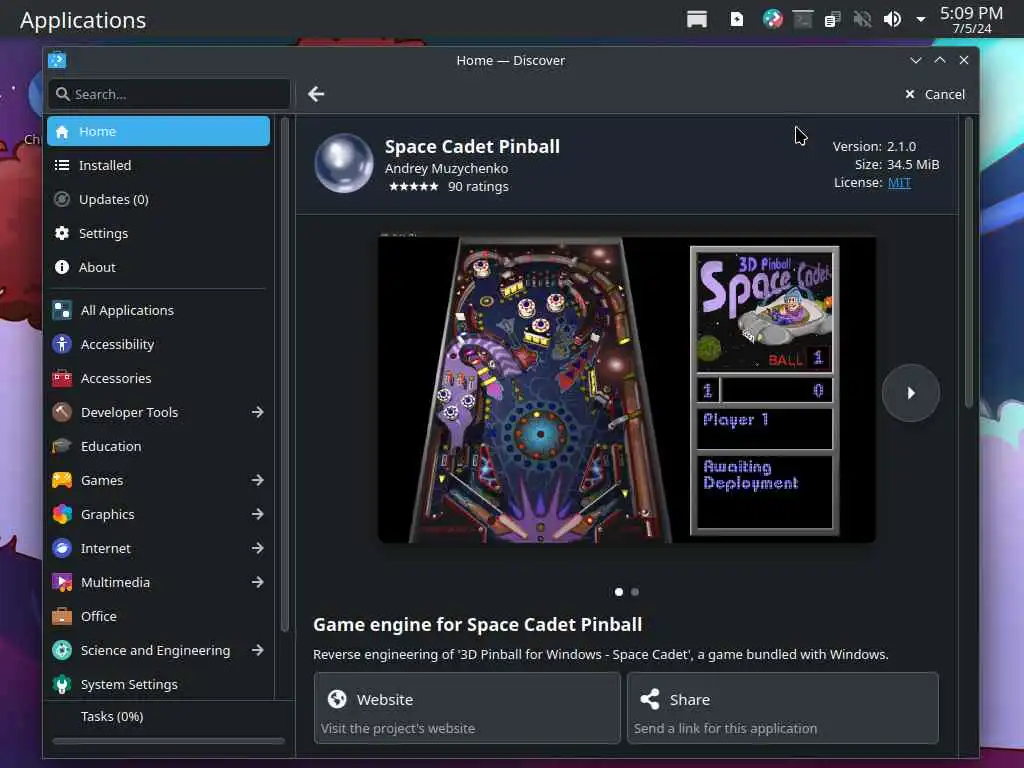Screen dimensions: 1024x768
Task: Click the Education graduation cap icon
Action: coord(62,446)
